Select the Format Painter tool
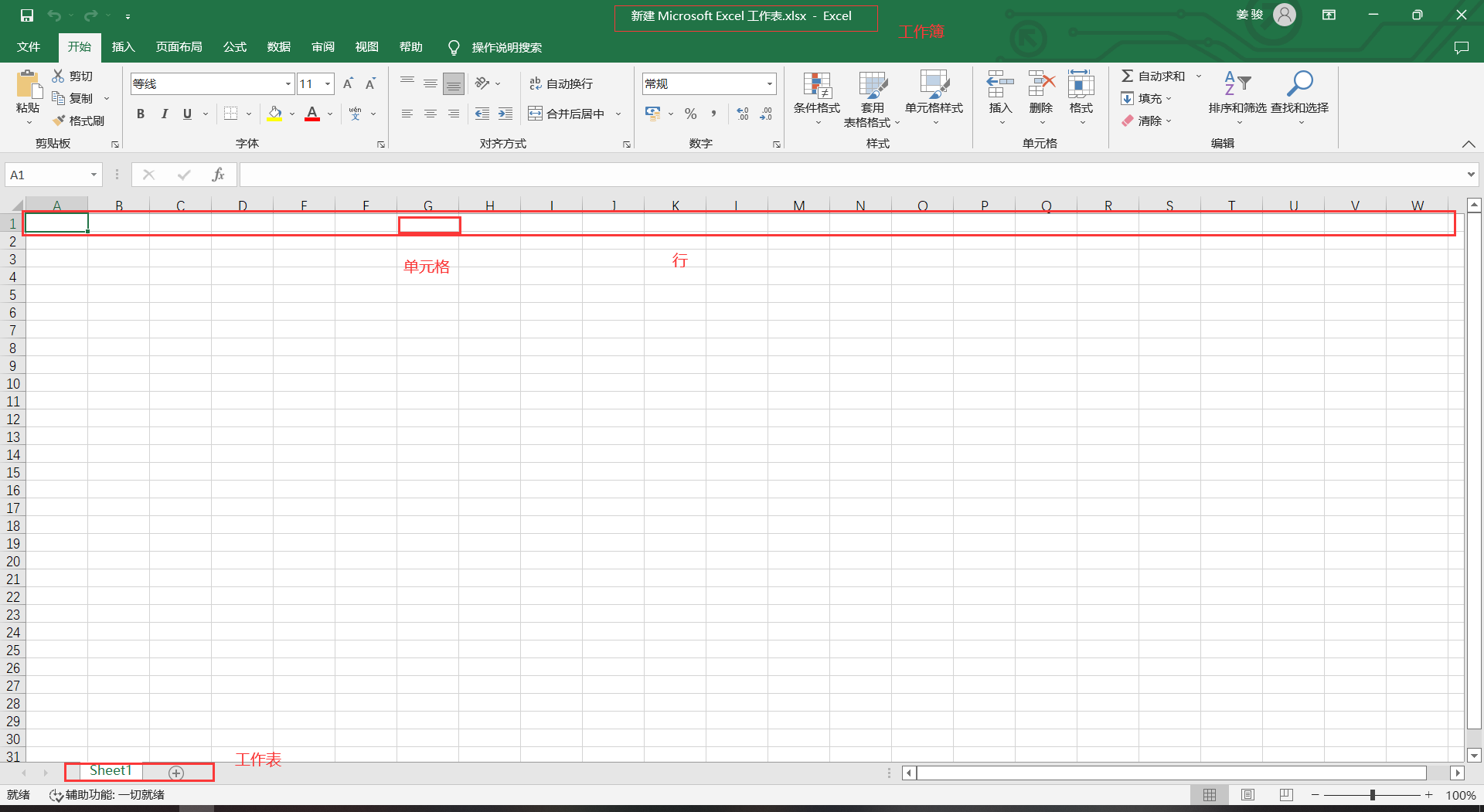This screenshot has width=1484, height=812. click(78, 120)
